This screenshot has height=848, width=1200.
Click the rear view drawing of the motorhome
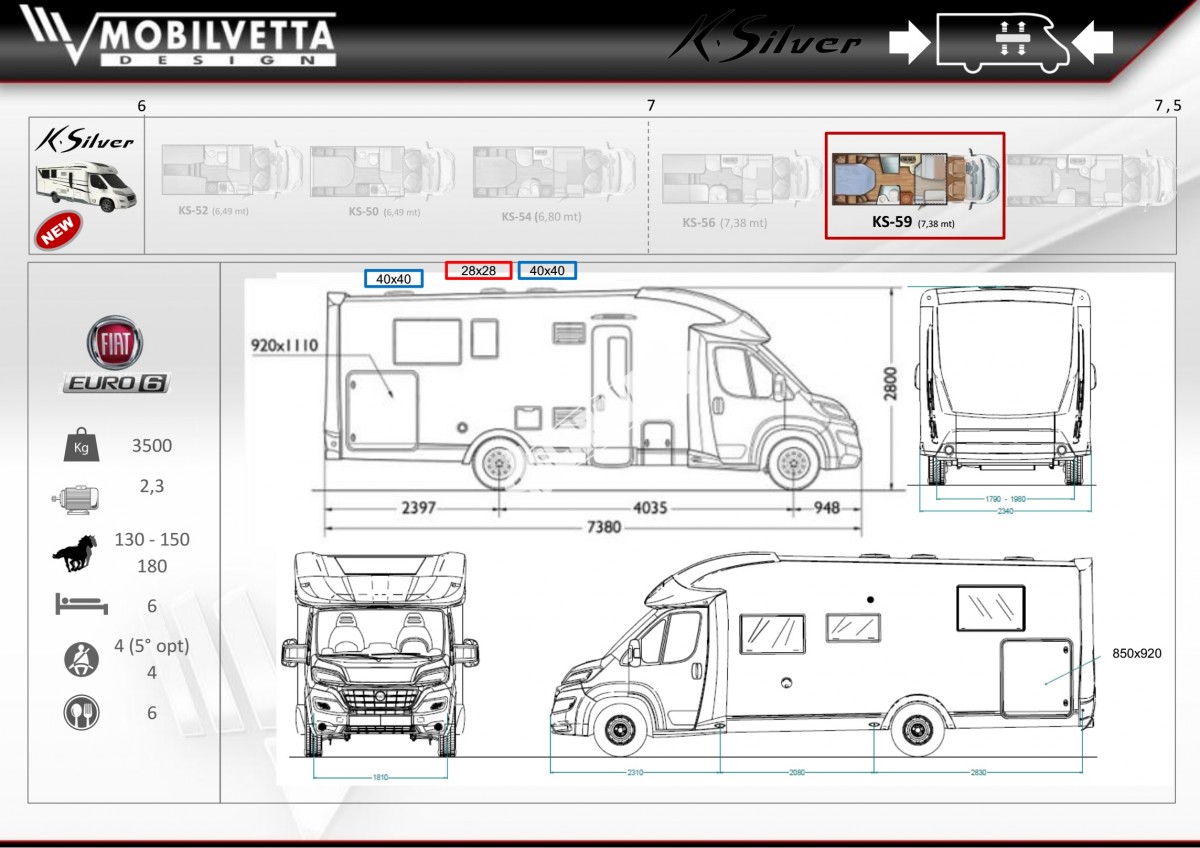coord(1006,385)
